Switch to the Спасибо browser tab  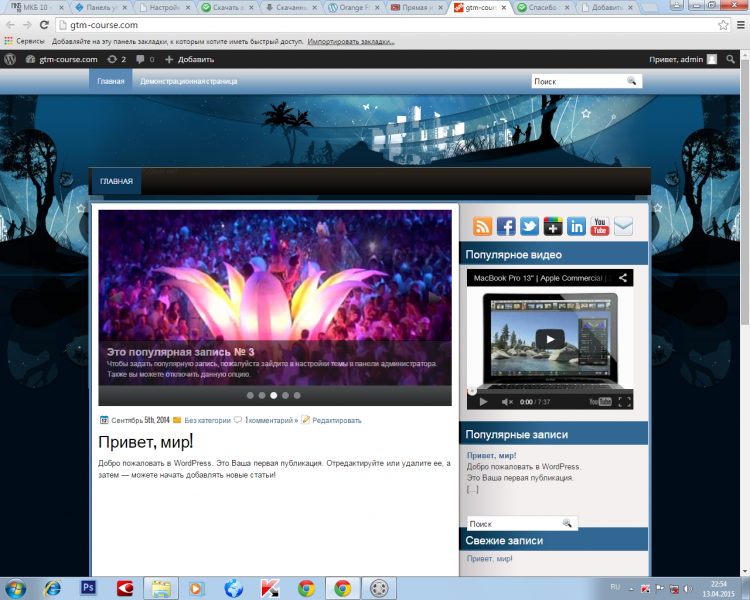click(x=543, y=8)
